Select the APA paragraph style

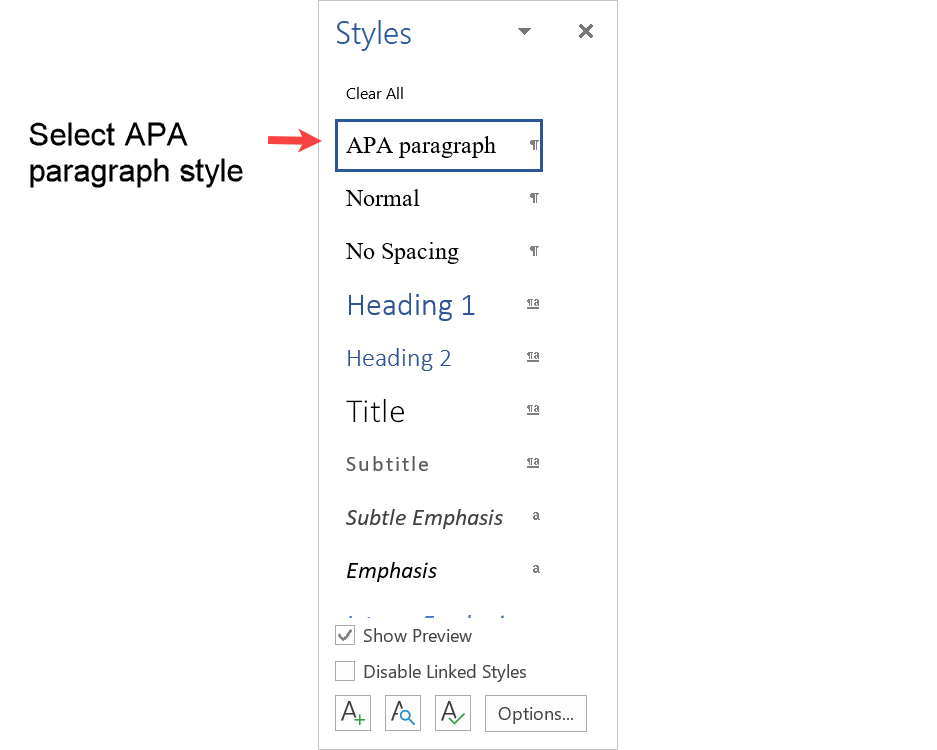click(x=439, y=145)
